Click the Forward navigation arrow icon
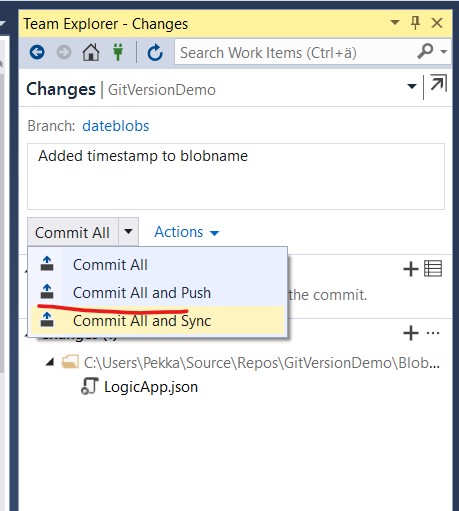Viewport: 459px width, 511px height. click(x=64, y=52)
